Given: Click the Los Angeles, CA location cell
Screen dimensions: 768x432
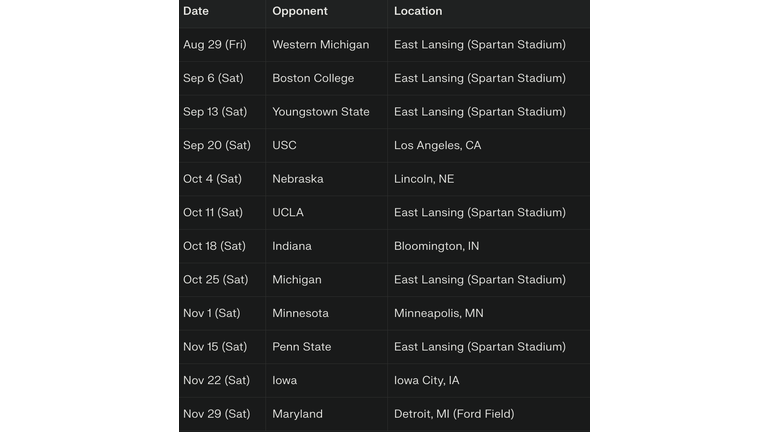Looking at the screenshot, I should 437,145.
